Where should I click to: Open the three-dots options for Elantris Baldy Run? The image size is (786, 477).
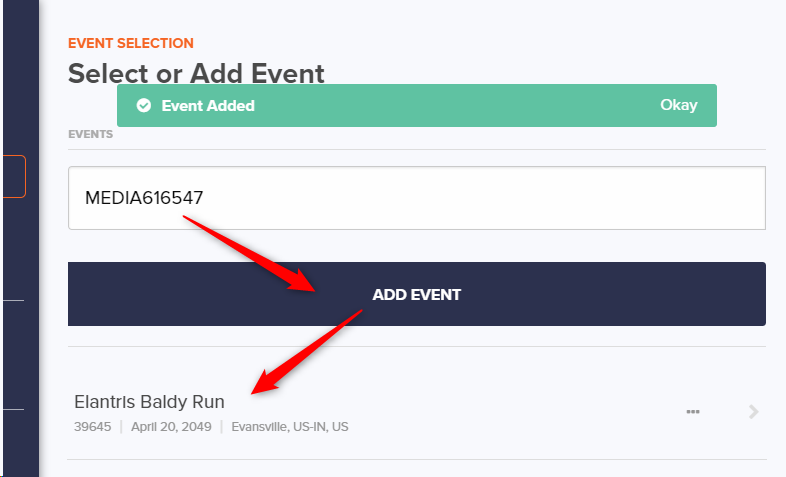click(692, 411)
